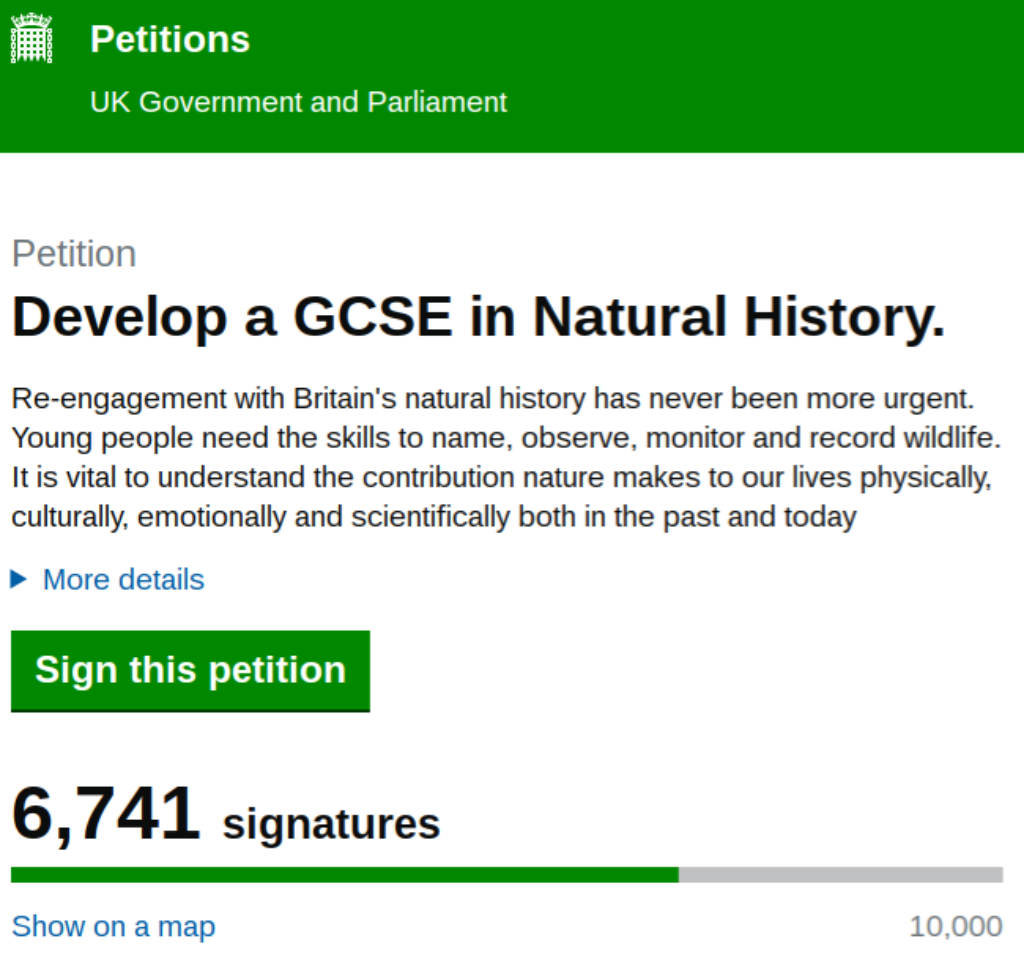The image size is (1024, 971).
Task: Click the gray Petition label above heading
Action: pos(74,254)
